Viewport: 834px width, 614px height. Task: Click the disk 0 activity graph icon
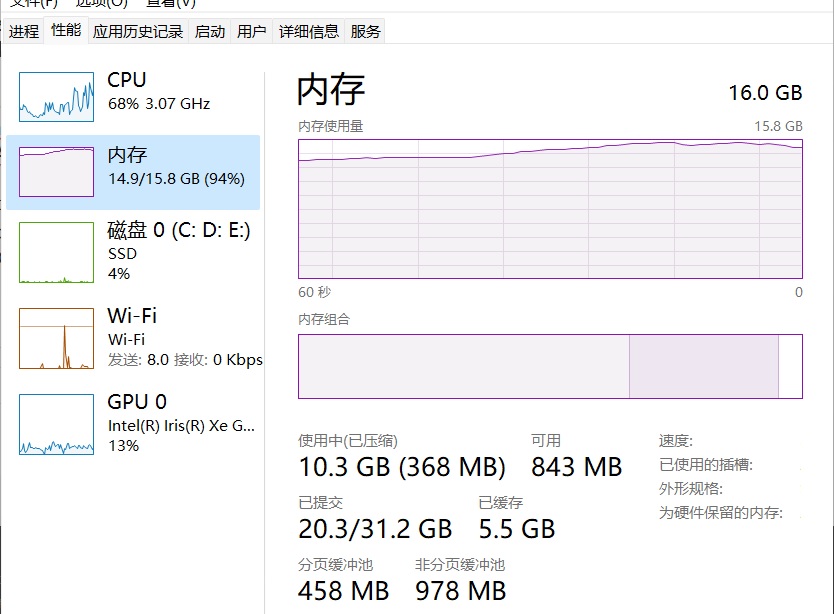pyautogui.click(x=57, y=252)
